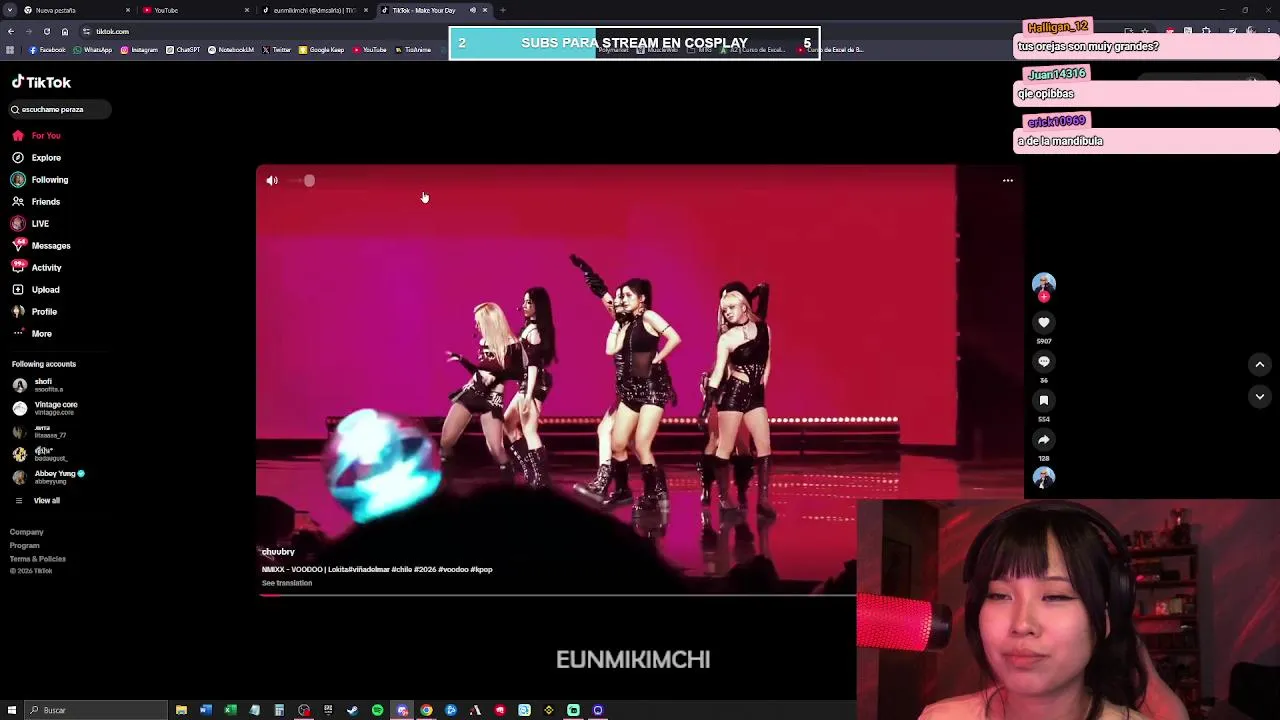
Task: Open the LIVE section
Action: 30,223
